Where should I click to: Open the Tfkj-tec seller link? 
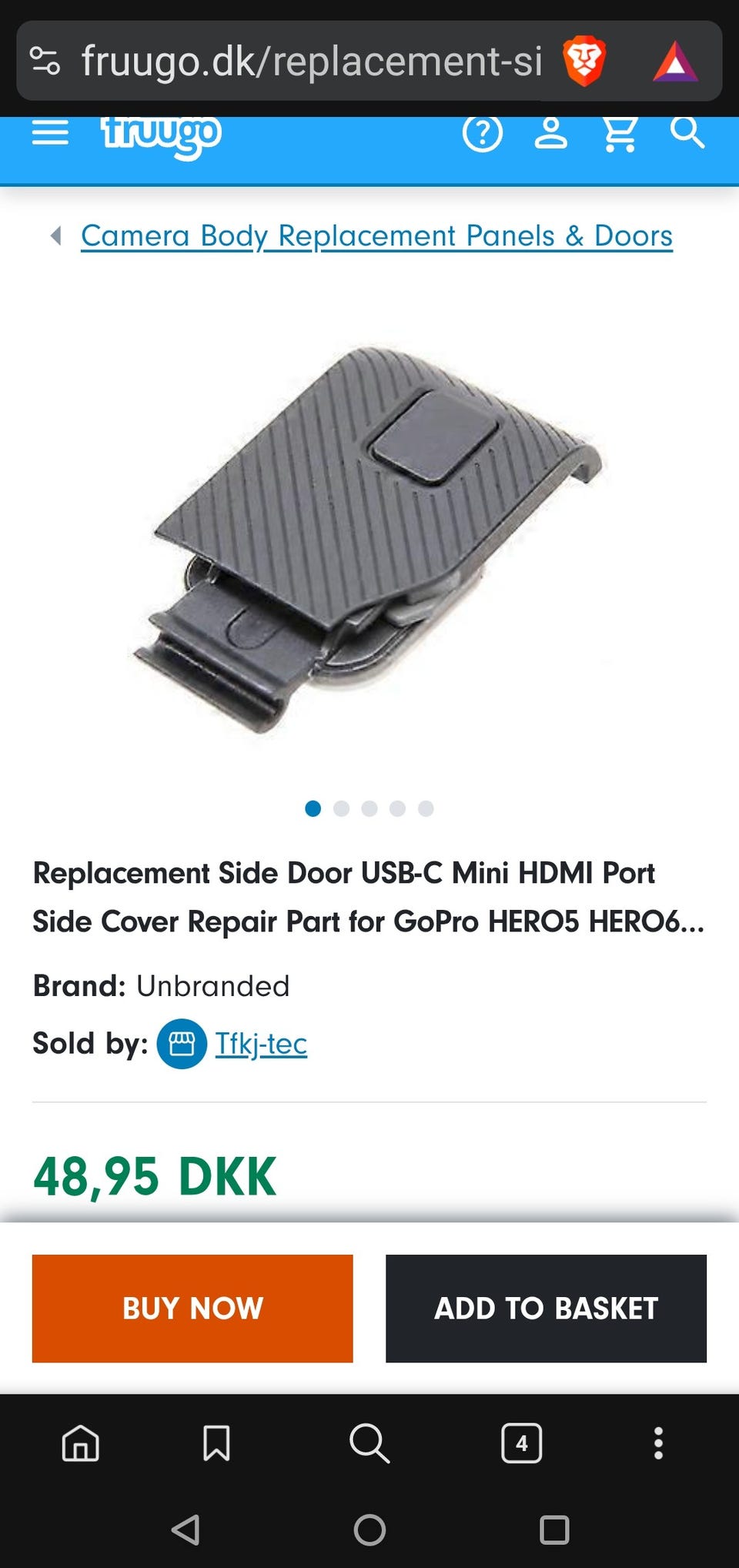pyautogui.click(x=261, y=1044)
